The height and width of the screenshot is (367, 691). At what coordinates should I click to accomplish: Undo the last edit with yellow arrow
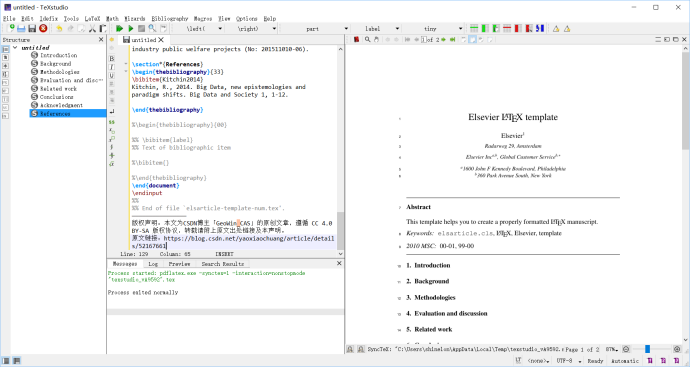59,29
